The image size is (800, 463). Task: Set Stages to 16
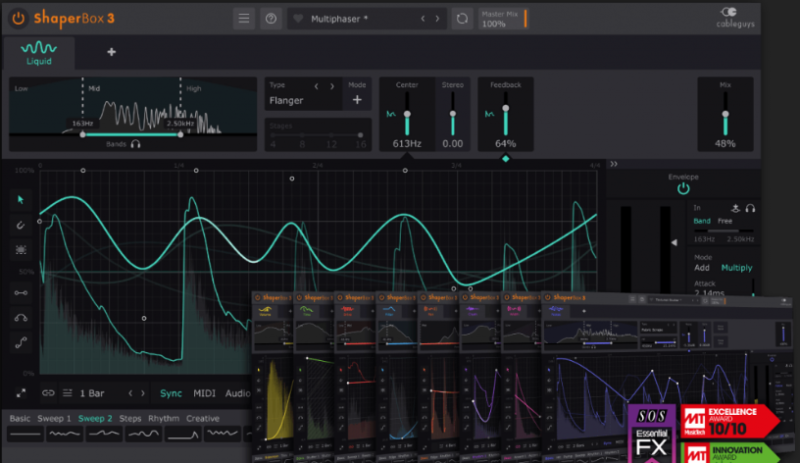coord(361,135)
